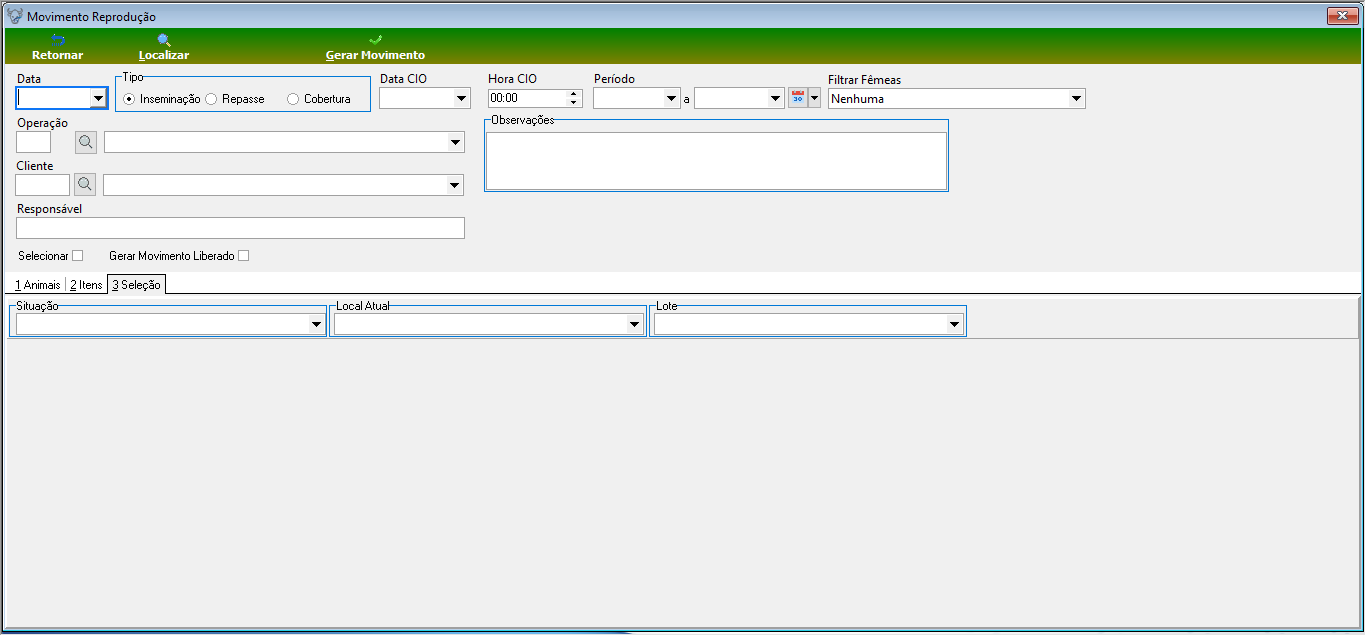1366x636 pixels.
Task: Open the Filtrar Fêmeas dropdown
Action: pos(1076,98)
